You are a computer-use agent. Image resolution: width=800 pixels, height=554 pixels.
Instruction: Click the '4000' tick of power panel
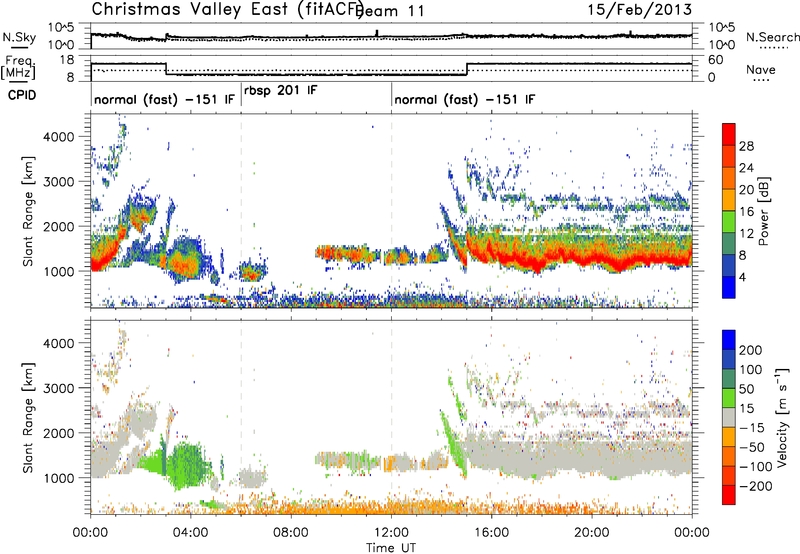point(59,137)
